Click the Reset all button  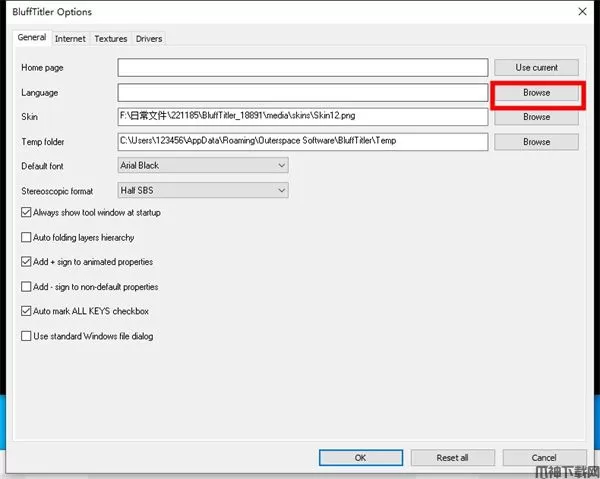452,458
